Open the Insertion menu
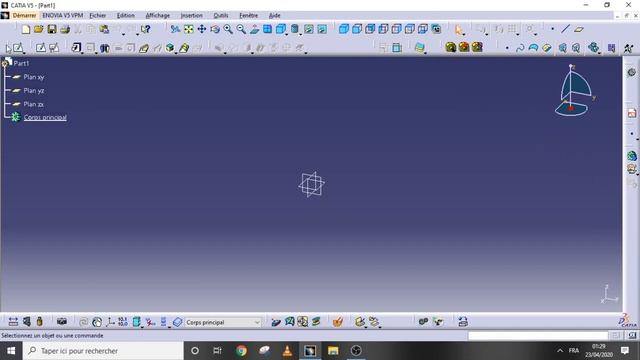 [191, 15]
